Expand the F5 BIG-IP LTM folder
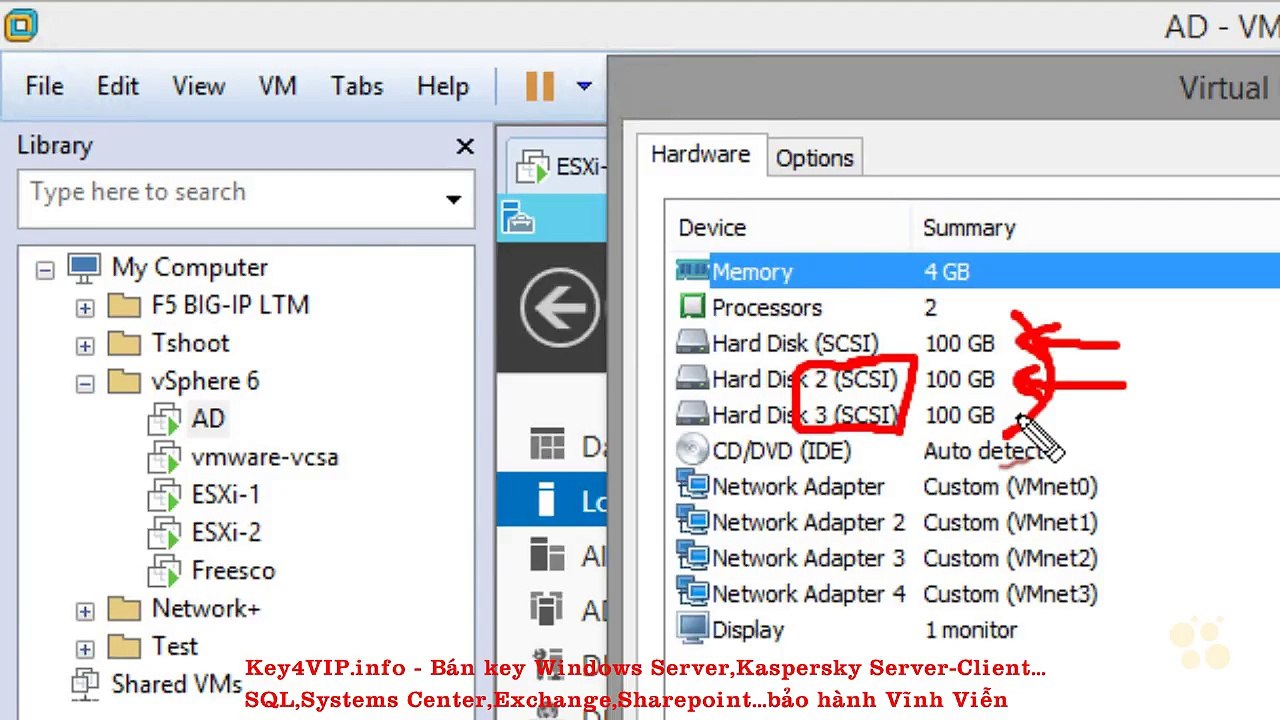Viewport: 1280px width, 720px height. [85, 308]
